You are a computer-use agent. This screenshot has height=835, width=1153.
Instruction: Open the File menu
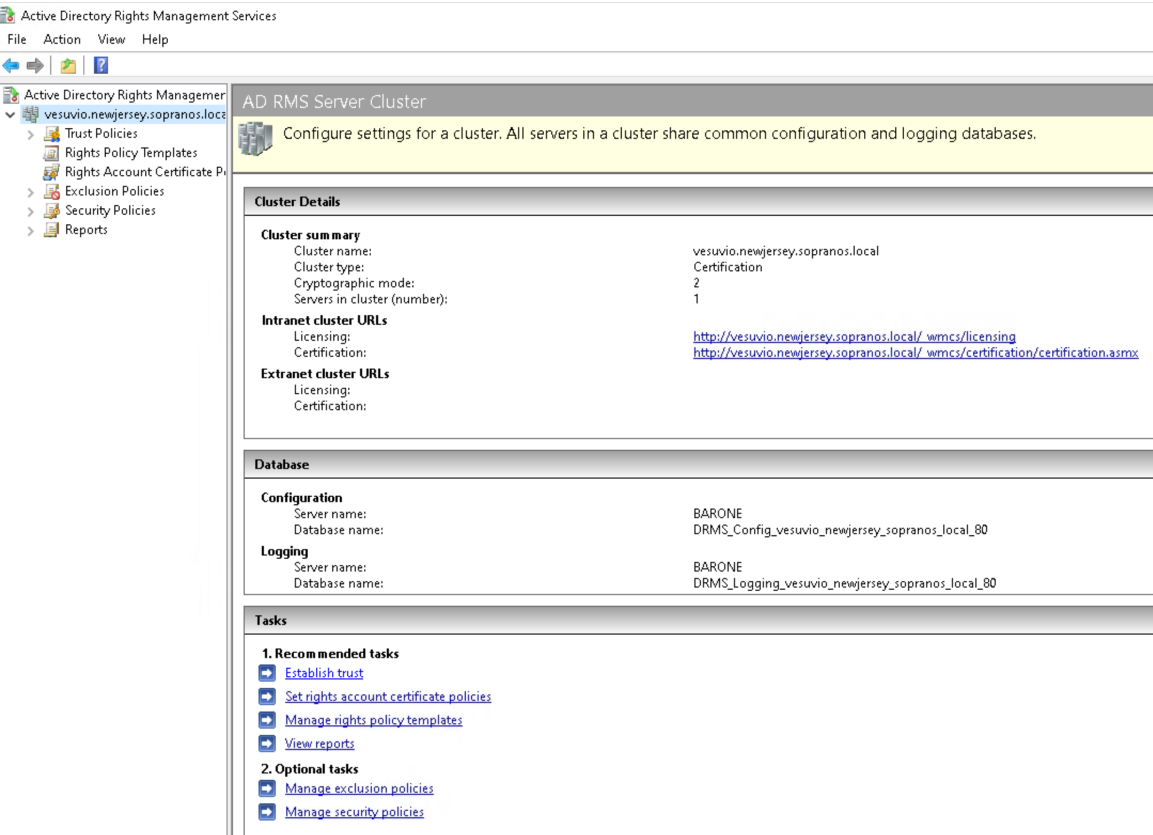pyautogui.click(x=17, y=39)
